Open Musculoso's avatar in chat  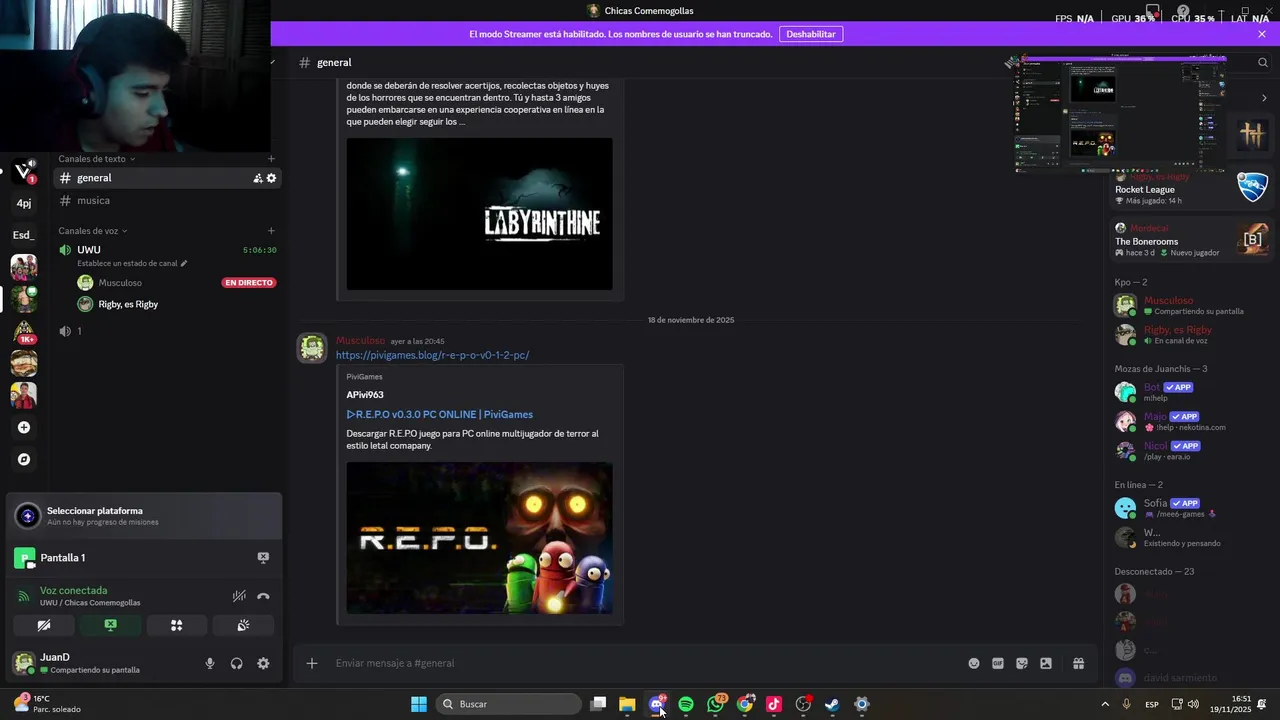tap(312, 348)
